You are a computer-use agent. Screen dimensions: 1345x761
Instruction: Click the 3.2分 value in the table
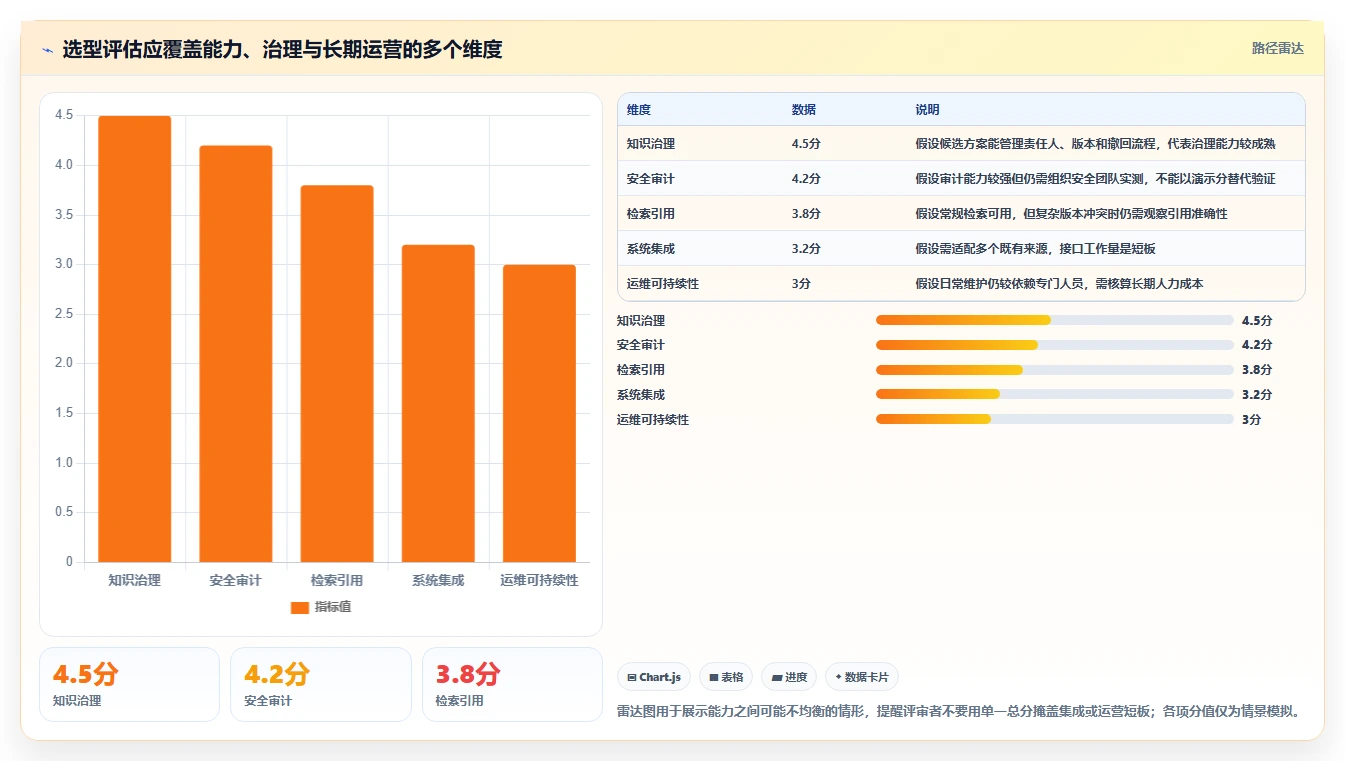806,249
